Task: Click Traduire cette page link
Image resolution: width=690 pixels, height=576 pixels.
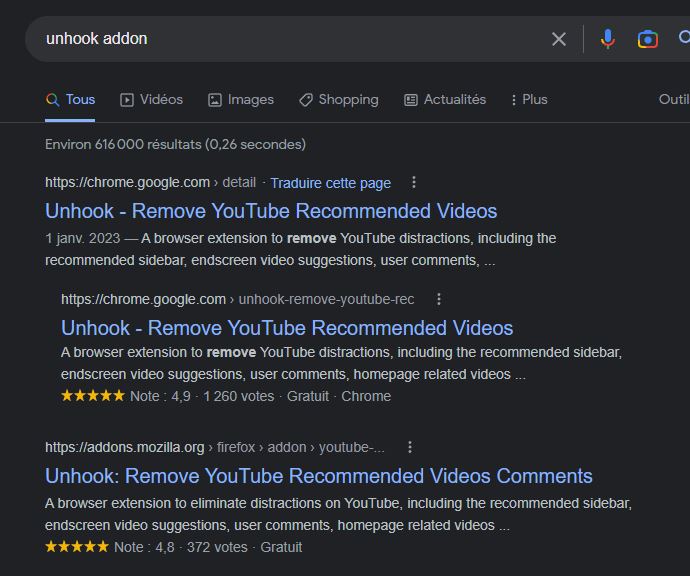Action: pyautogui.click(x=330, y=183)
